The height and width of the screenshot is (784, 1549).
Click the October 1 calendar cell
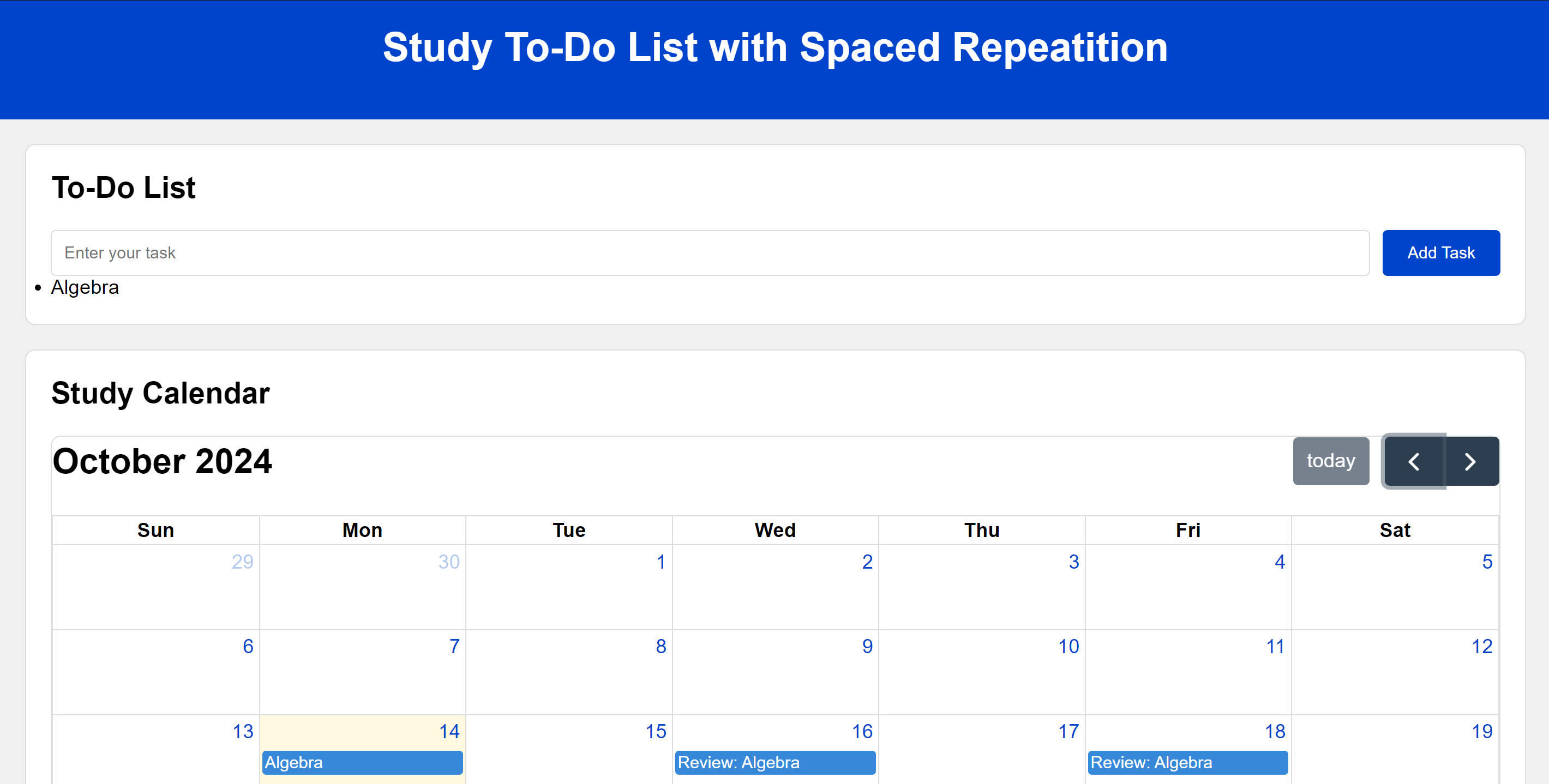pyautogui.click(x=568, y=587)
